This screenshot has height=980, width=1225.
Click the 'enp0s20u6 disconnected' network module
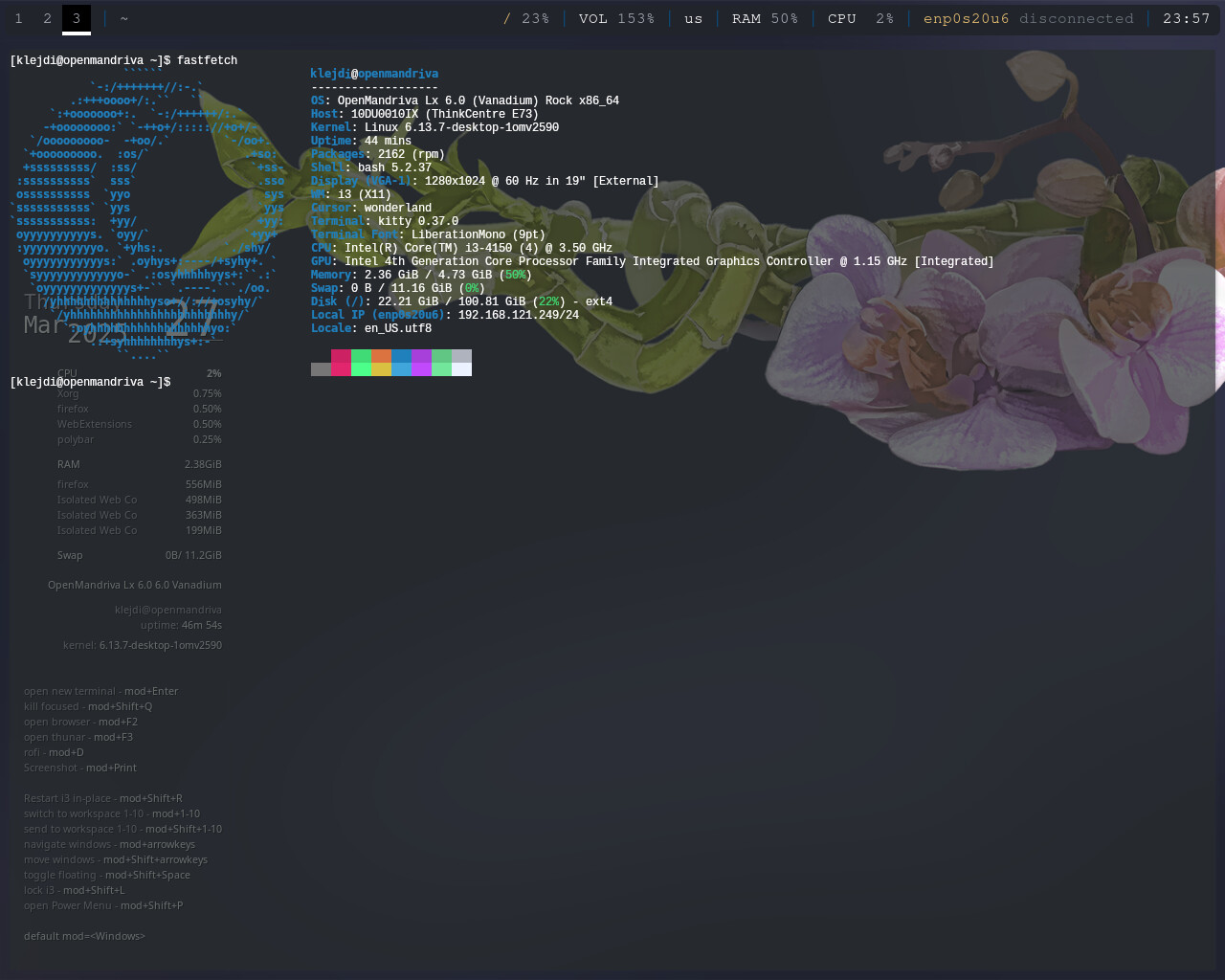pos(1028,18)
